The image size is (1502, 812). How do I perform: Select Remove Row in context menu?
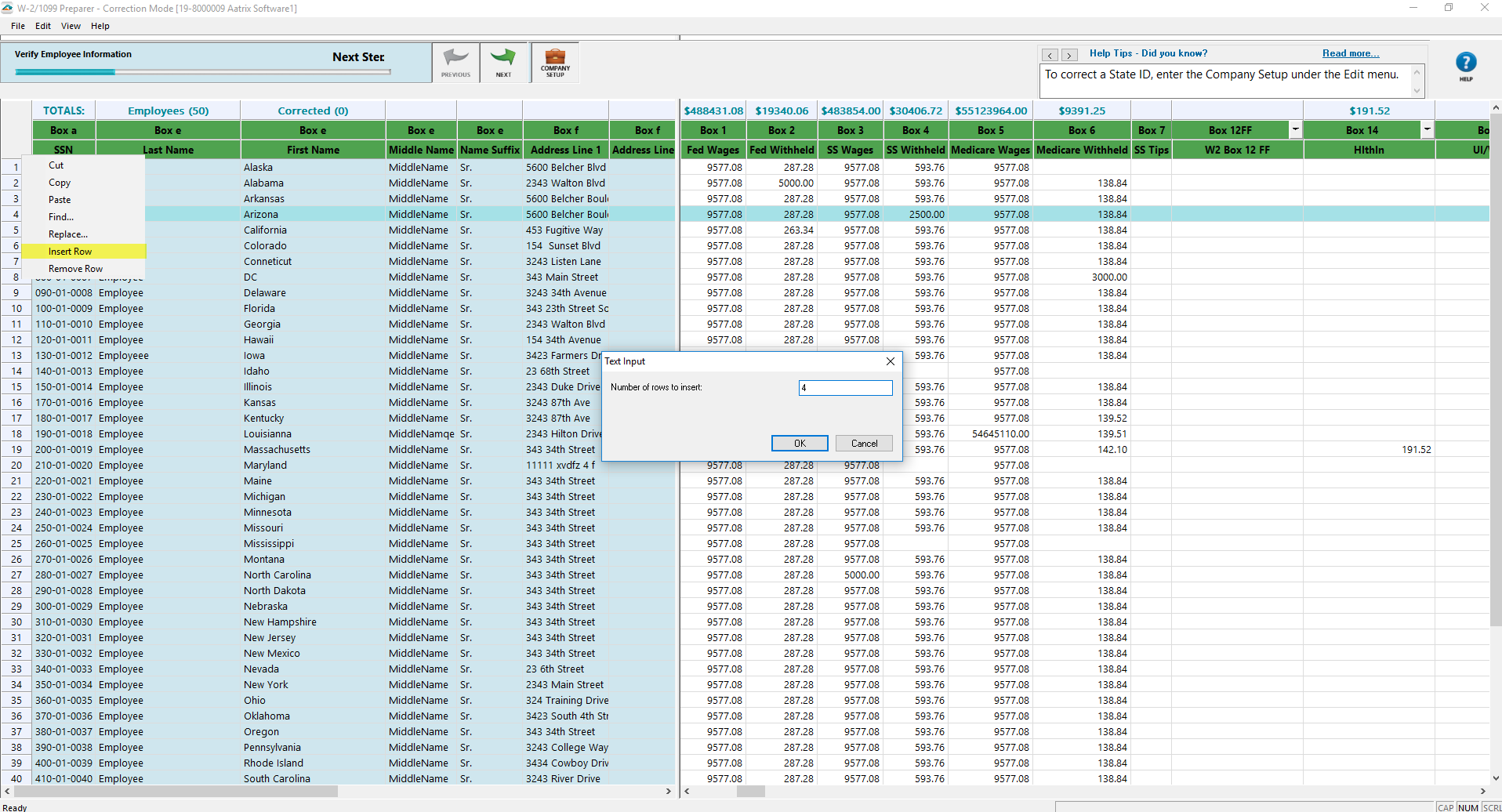coord(75,269)
